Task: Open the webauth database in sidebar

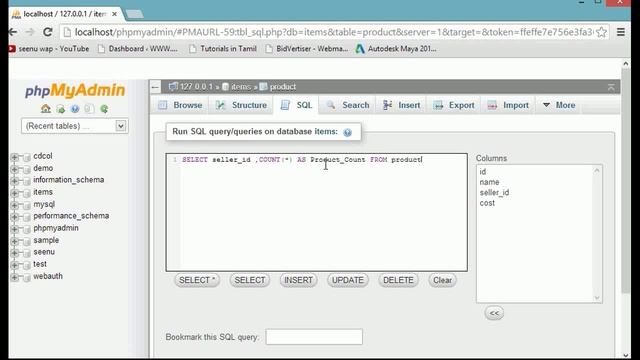Action: (48, 276)
